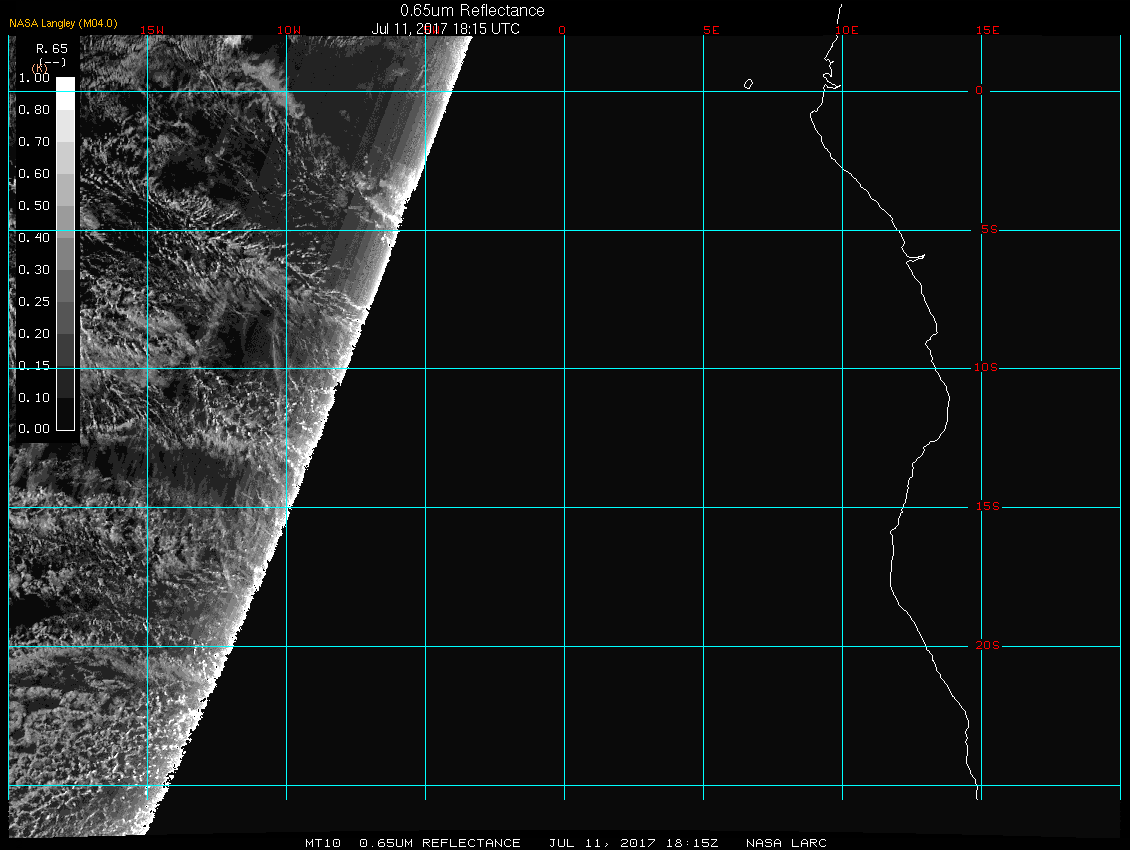Click "0.65UM REFLECTANCE" in the bottom caption
The width and height of the screenshot is (1130, 850).
(x=440, y=843)
